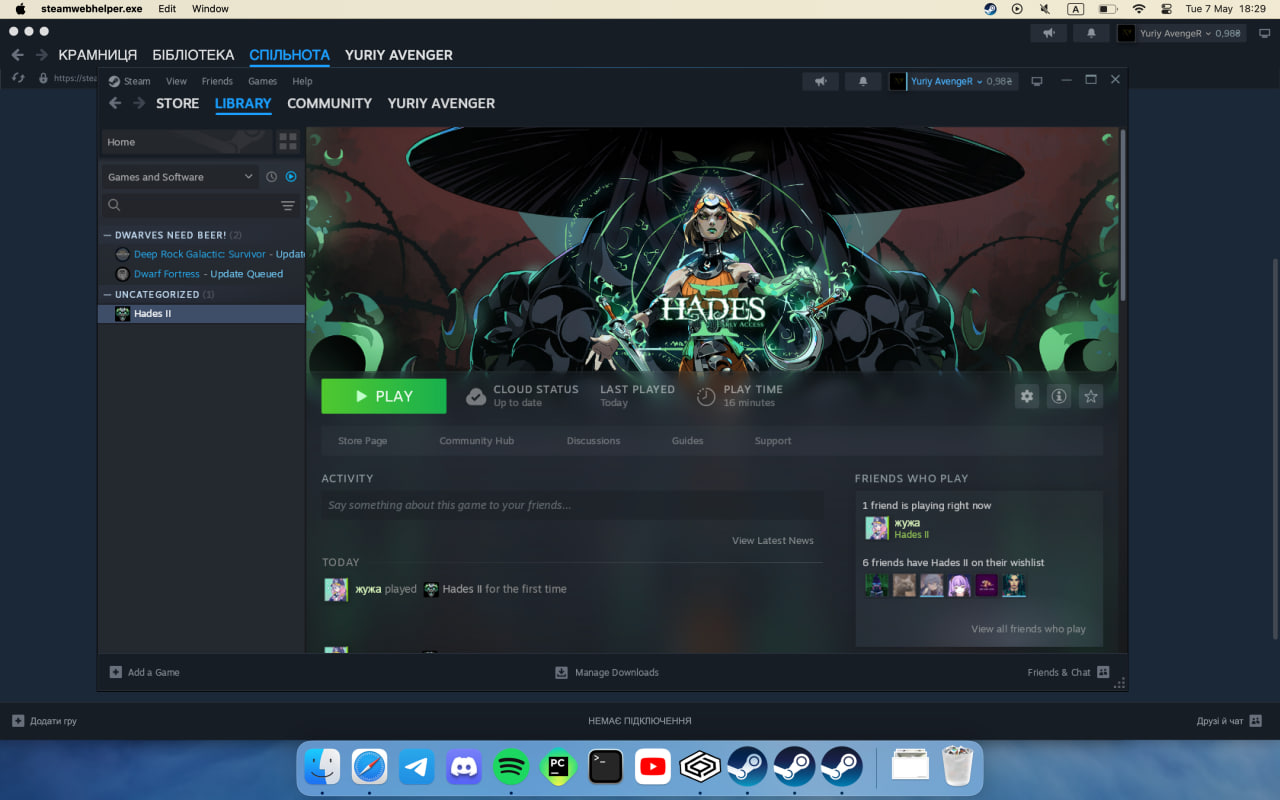Open the Discussions tab for Hades II
The width and height of the screenshot is (1280, 800).
[593, 441]
